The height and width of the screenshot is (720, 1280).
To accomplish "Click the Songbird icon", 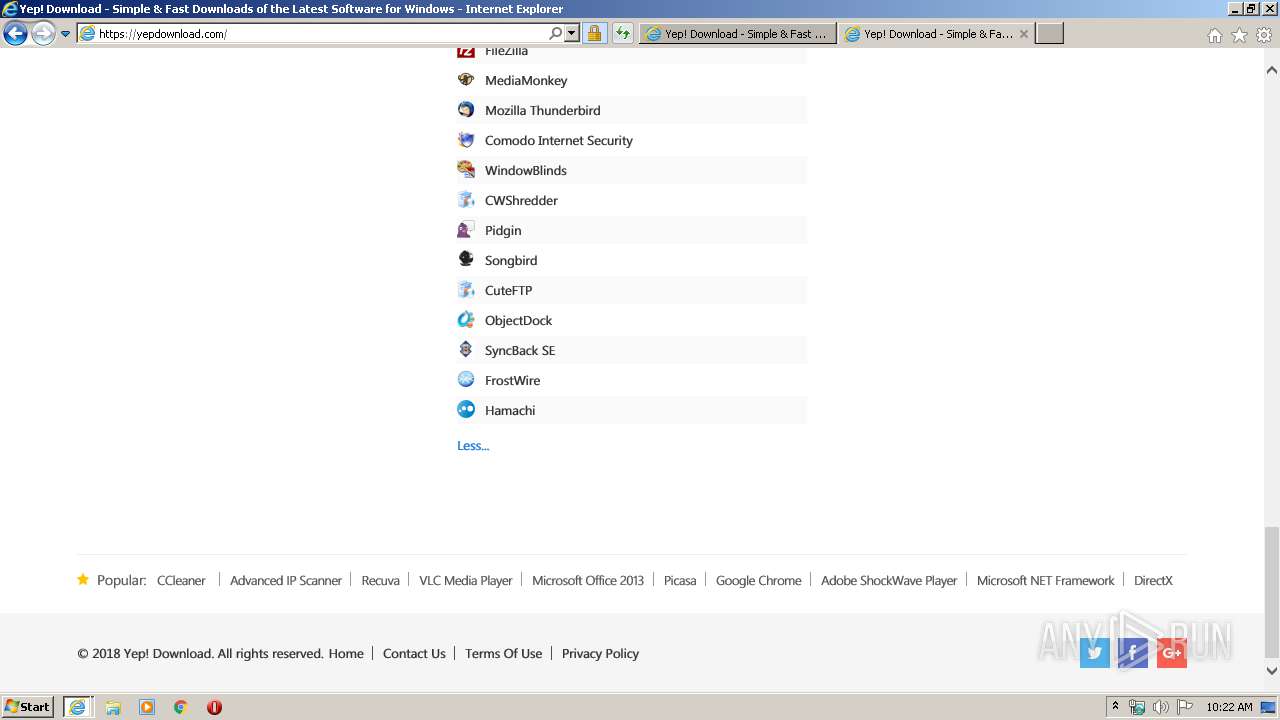I will coord(466,260).
